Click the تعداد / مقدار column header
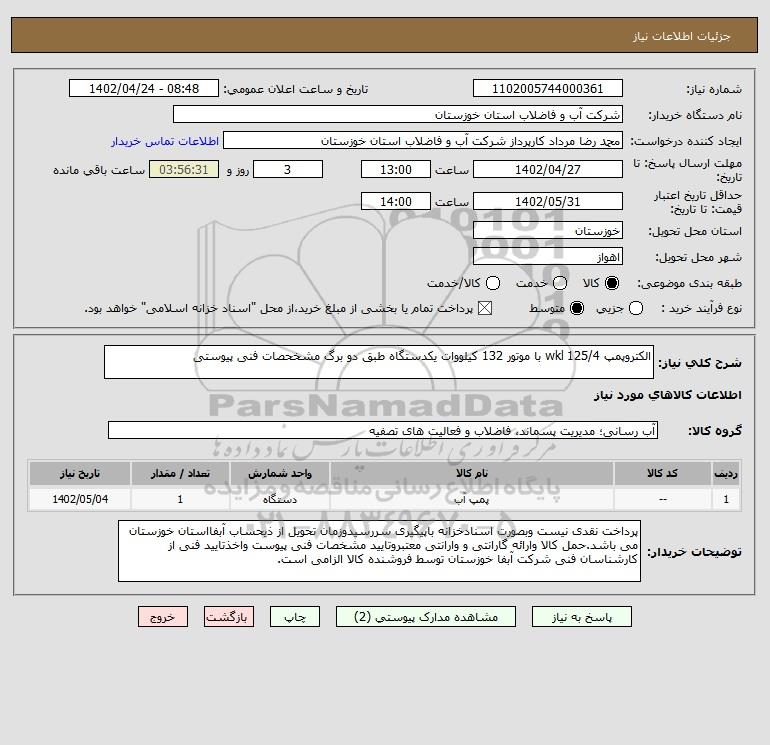Viewport: 770px width, 745px height. click(x=180, y=473)
